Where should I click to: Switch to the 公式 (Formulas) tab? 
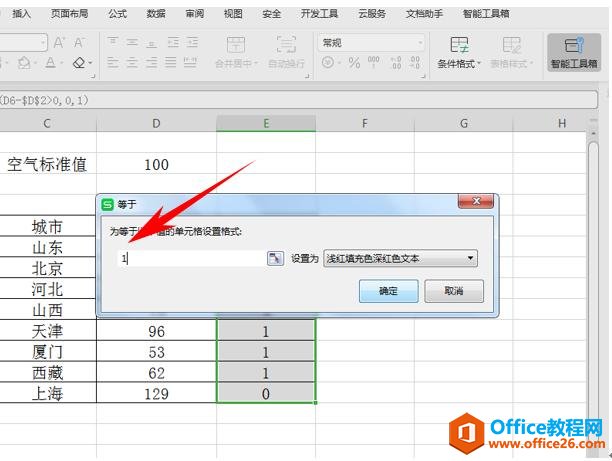pyautogui.click(x=117, y=14)
